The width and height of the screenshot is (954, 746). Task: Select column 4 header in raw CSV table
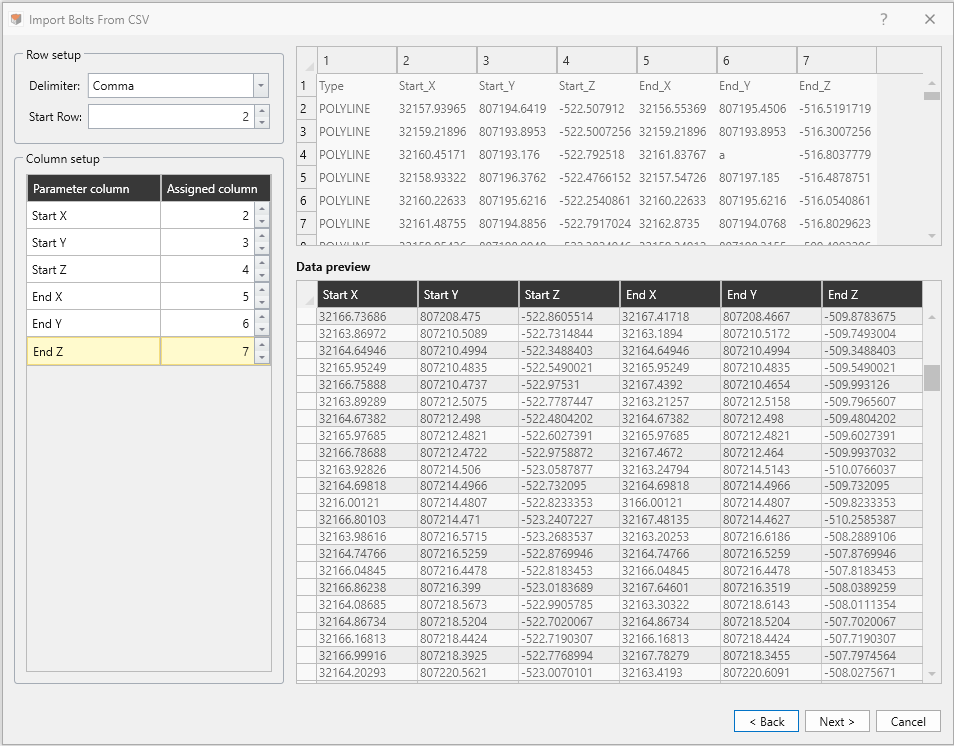596,60
